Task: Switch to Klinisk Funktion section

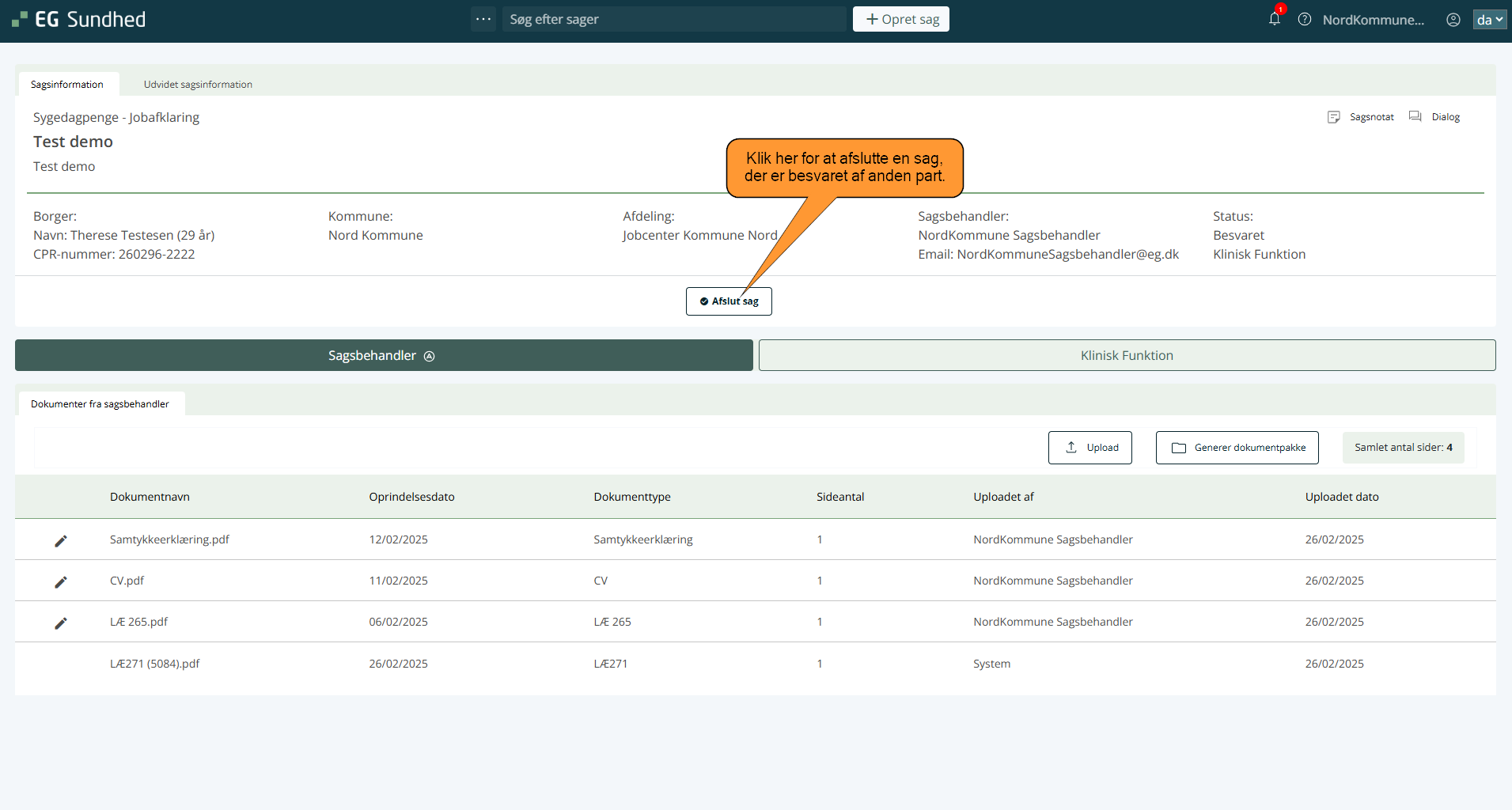Action: (1127, 355)
